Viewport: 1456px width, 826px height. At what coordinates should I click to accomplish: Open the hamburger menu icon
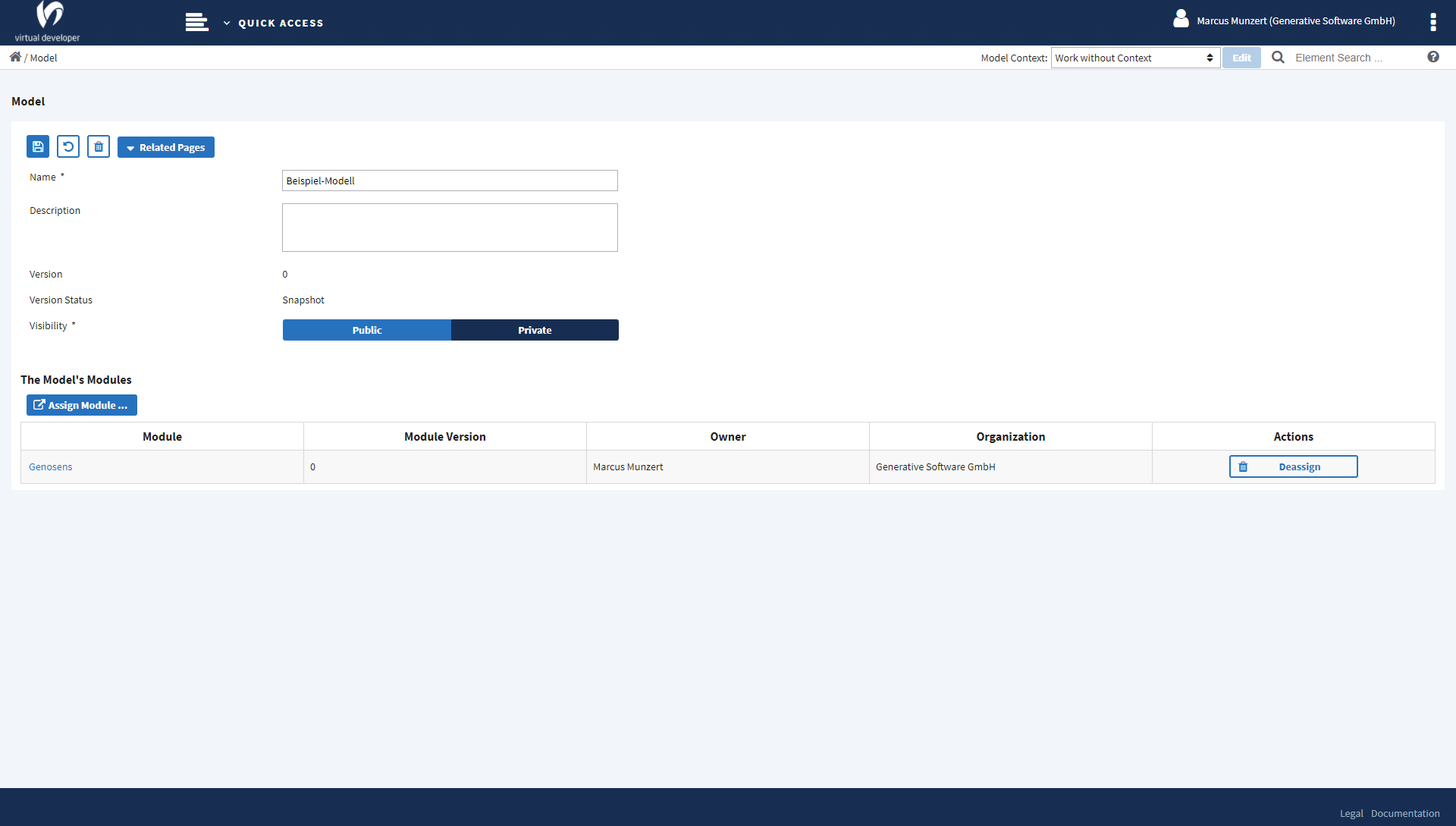click(x=196, y=23)
